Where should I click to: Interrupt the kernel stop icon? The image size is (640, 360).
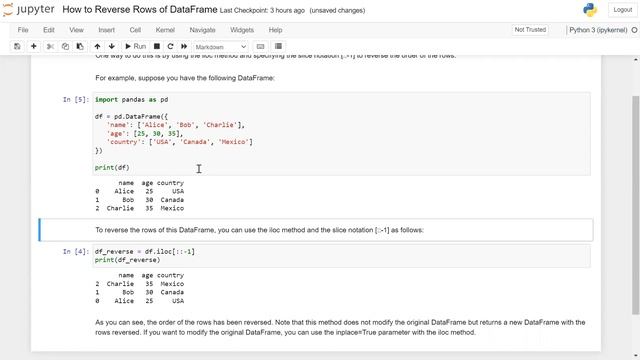pos(157,47)
